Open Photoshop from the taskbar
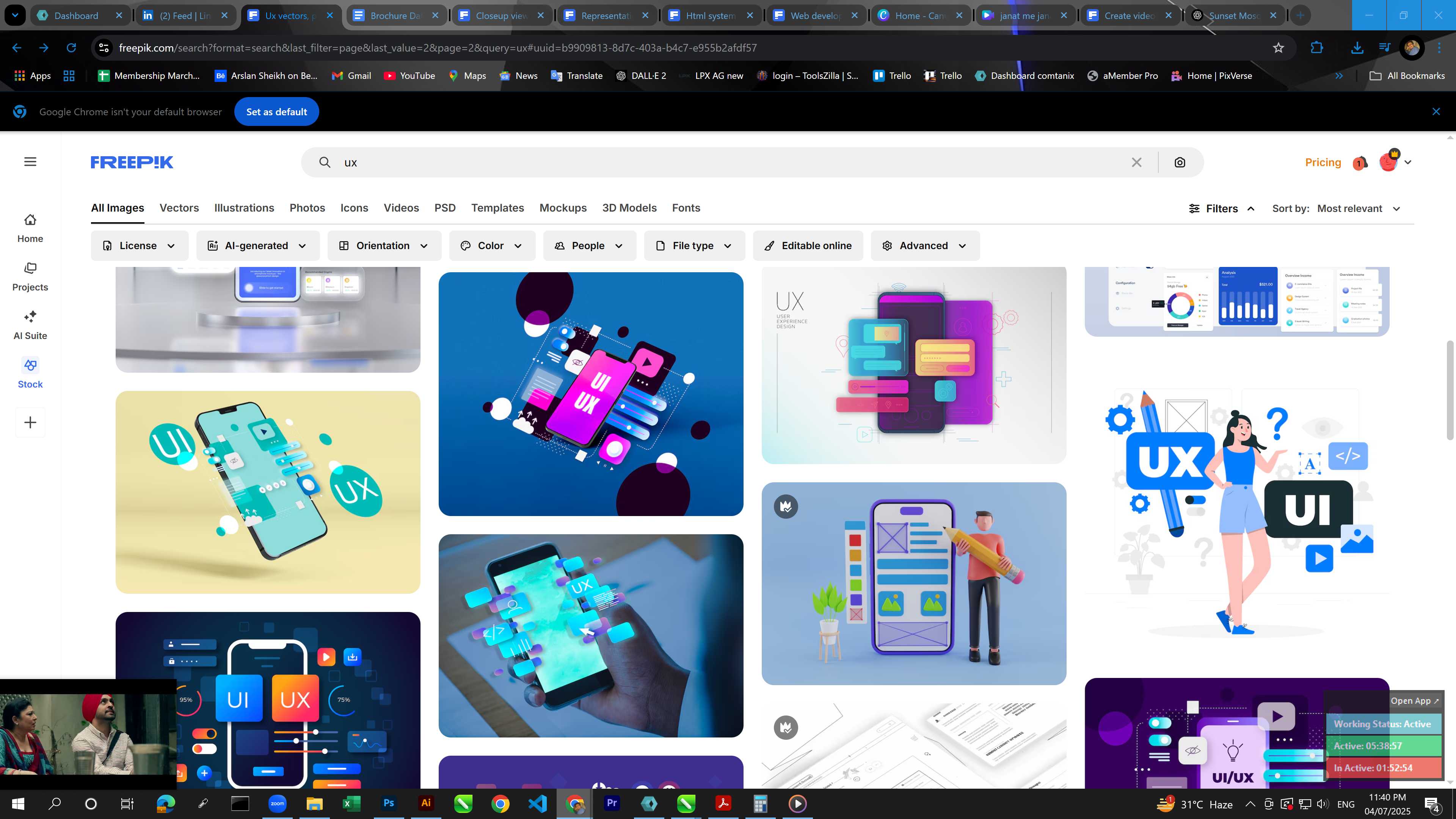 389,803
